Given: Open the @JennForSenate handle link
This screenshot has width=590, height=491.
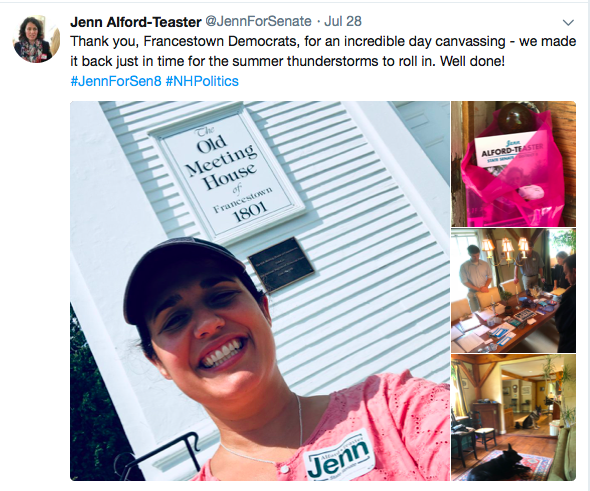Looking at the screenshot, I should (258, 21).
